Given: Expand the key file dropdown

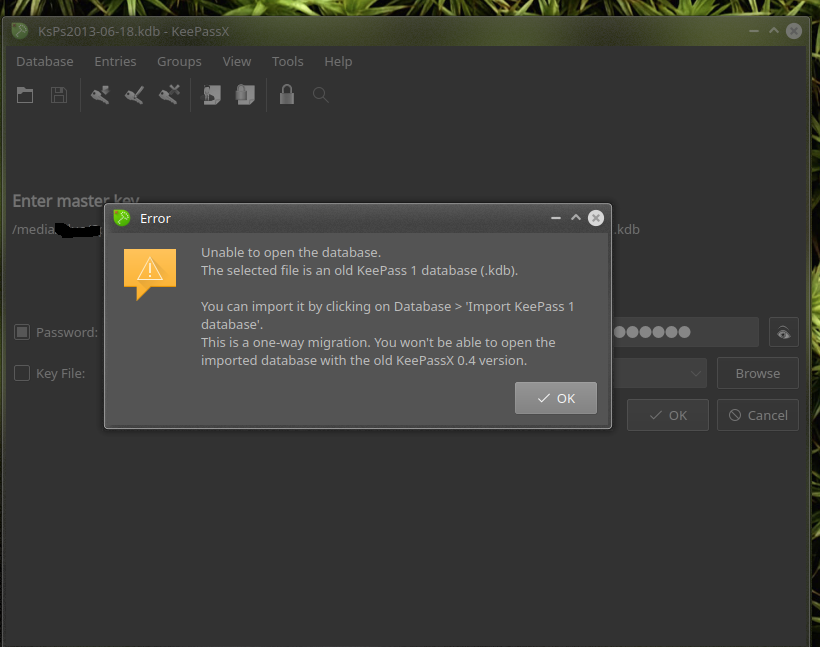Looking at the screenshot, I should [x=697, y=373].
